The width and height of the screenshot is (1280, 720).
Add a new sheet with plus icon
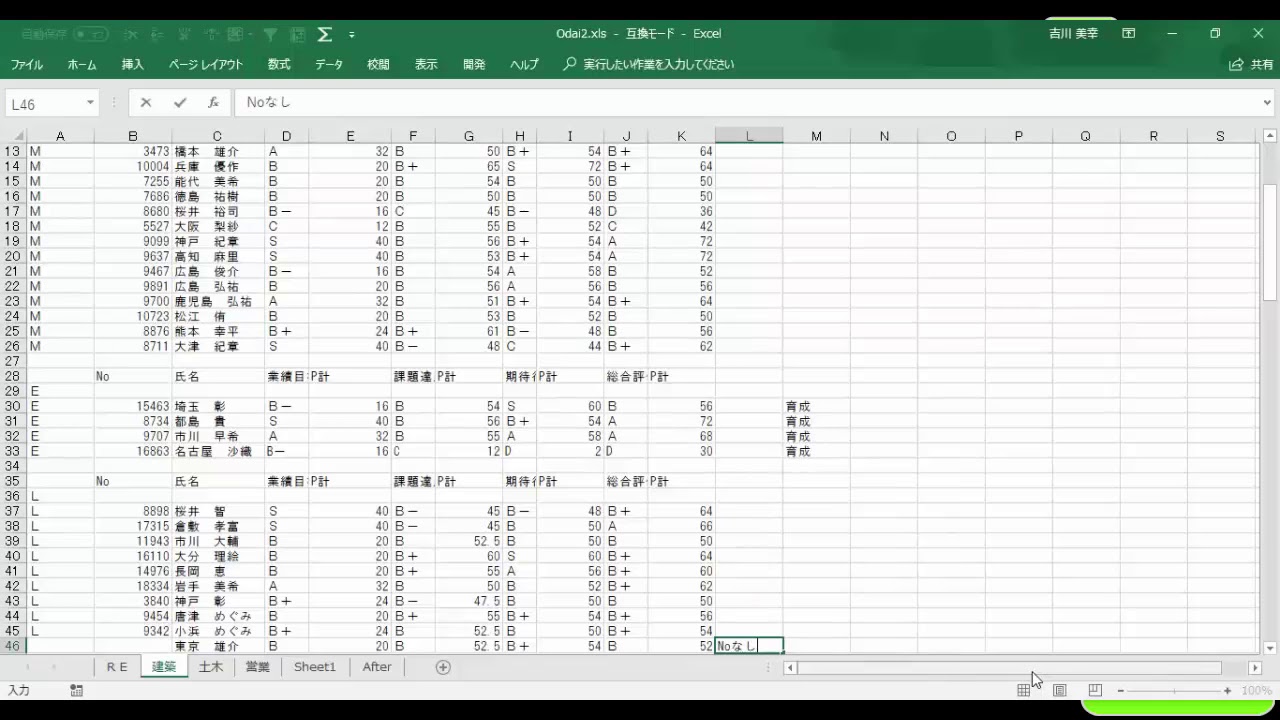coord(443,667)
